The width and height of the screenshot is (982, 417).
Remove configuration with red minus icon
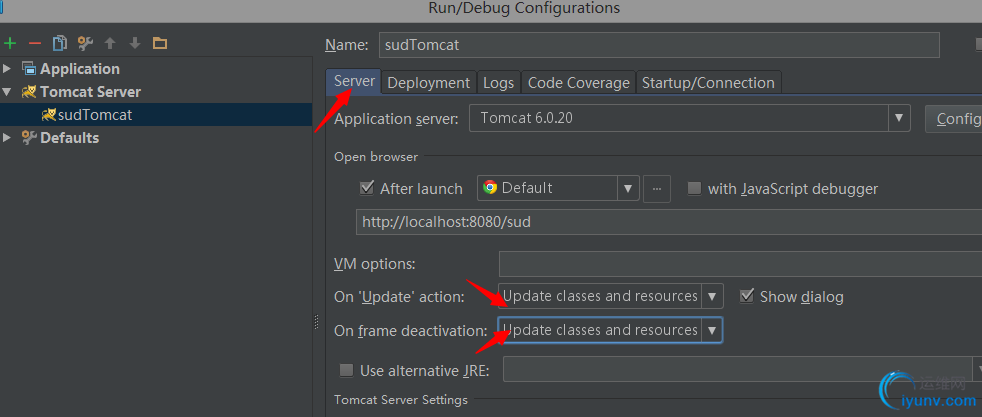pyautogui.click(x=35, y=43)
